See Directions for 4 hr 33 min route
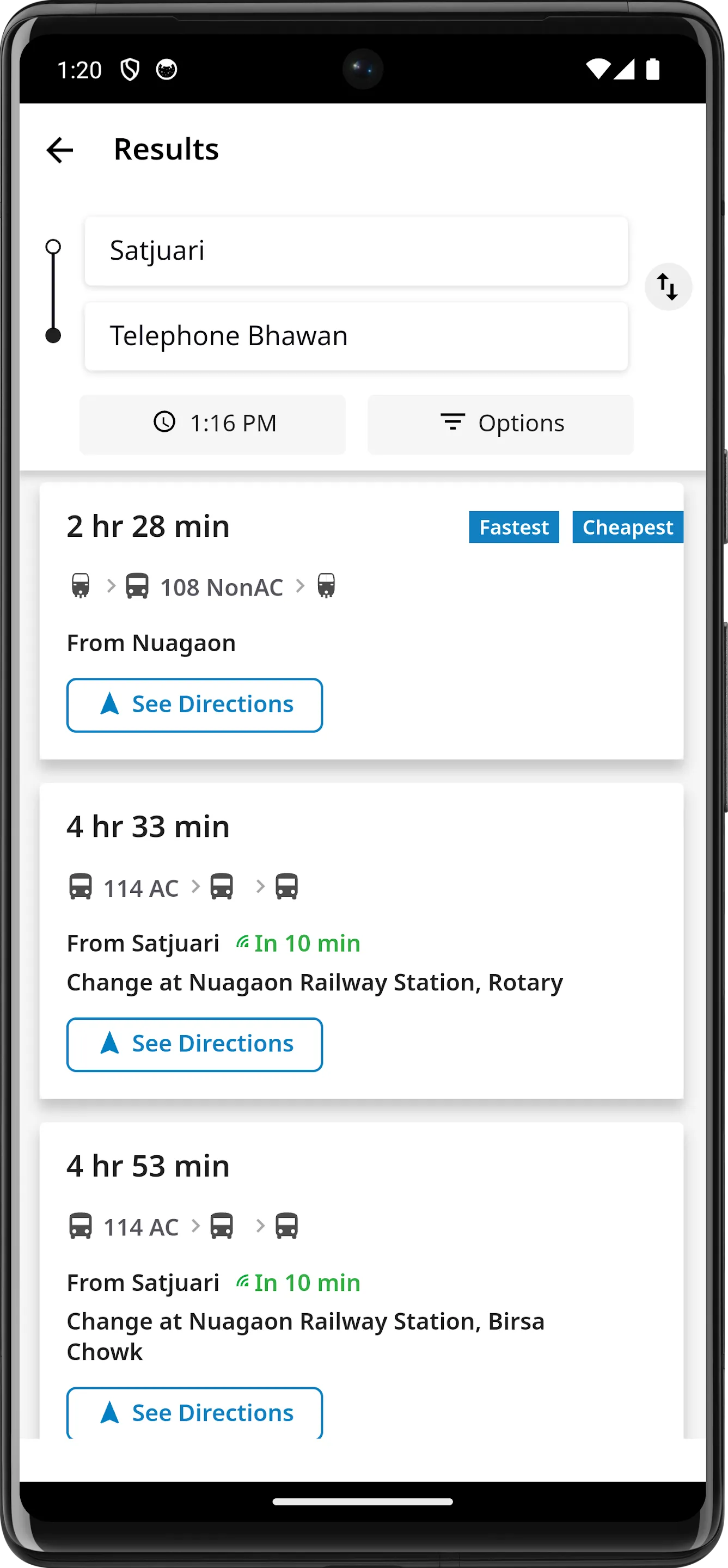728x1568 pixels. coord(195,1044)
